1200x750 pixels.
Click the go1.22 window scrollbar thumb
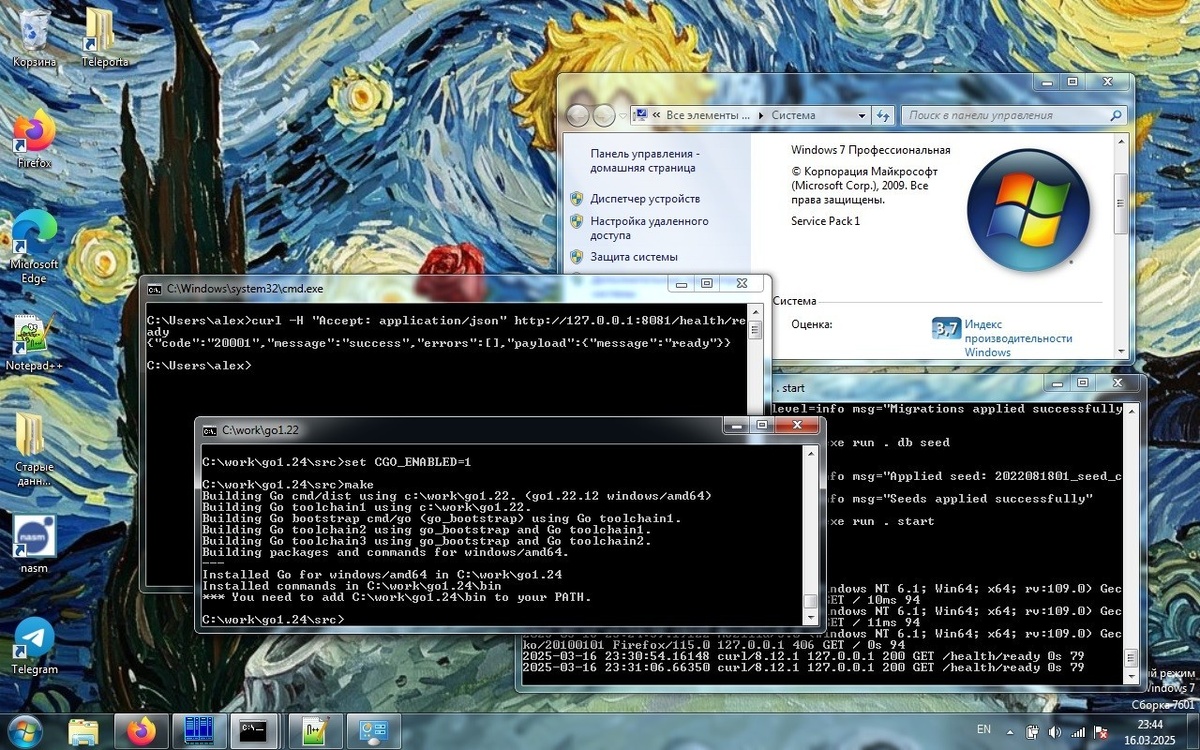(x=811, y=603)
